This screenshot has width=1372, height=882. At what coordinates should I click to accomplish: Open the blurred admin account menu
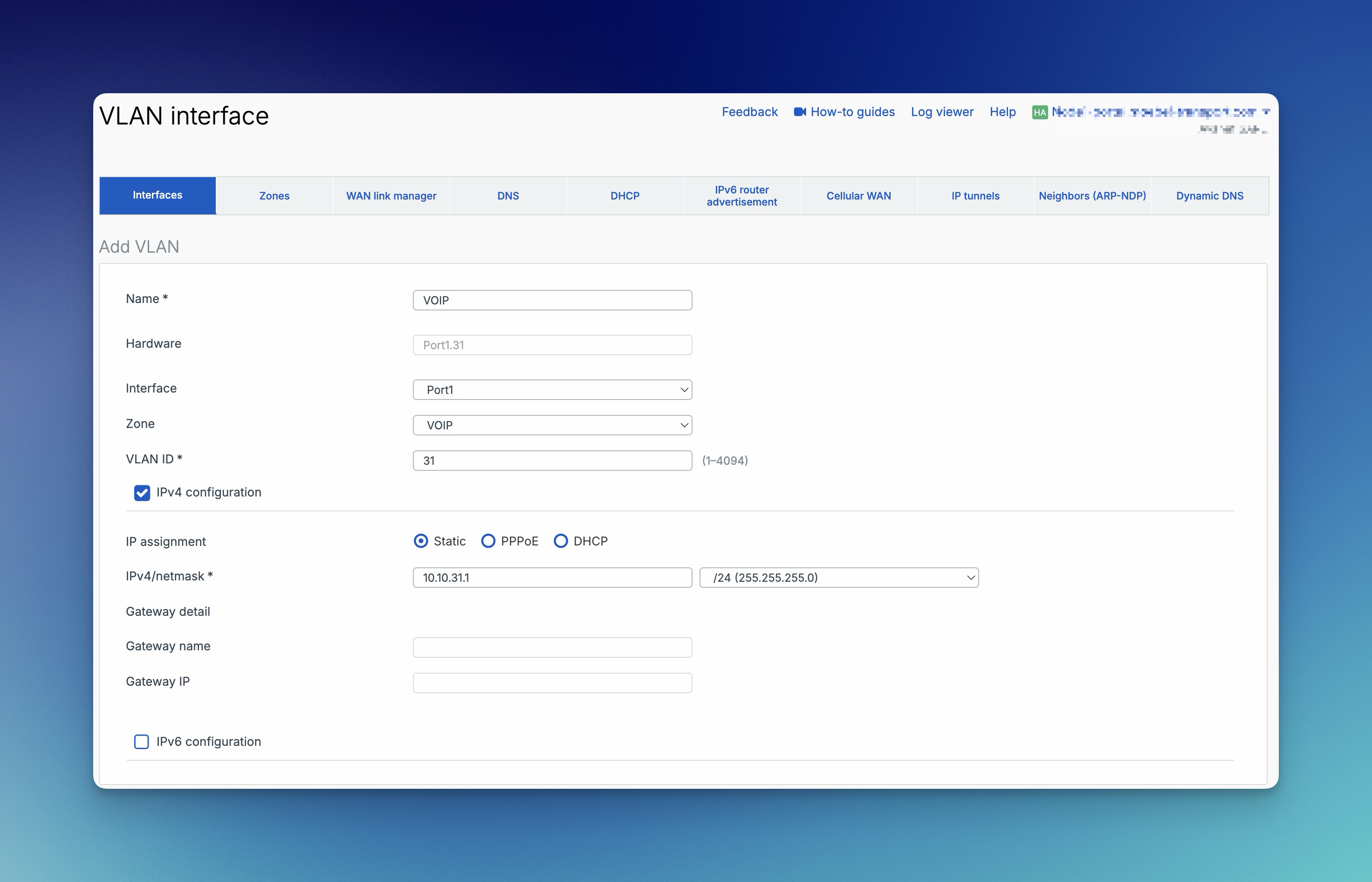pyautogui.click(x=1160, y=112)
